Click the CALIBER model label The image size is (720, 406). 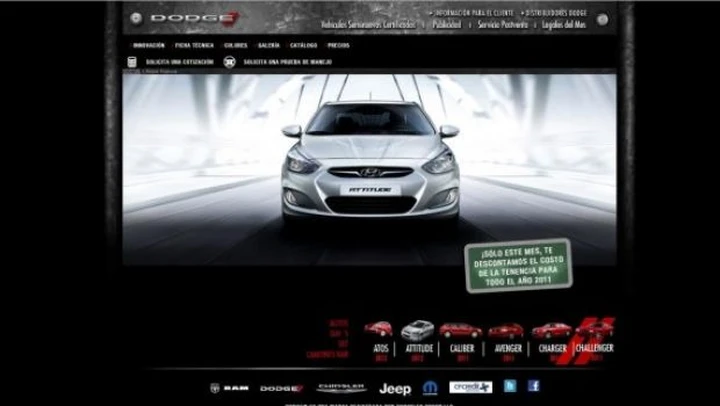[462, 349]
